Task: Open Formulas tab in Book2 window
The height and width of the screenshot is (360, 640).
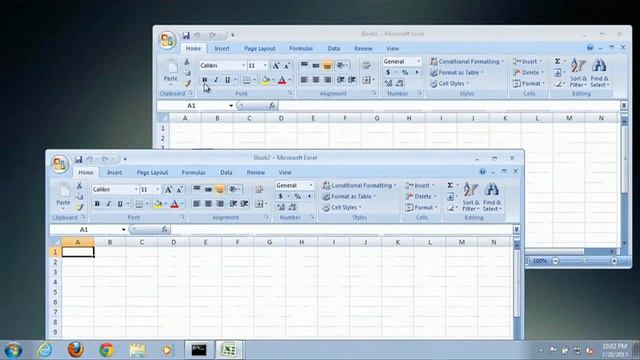Action: [193, 172]
